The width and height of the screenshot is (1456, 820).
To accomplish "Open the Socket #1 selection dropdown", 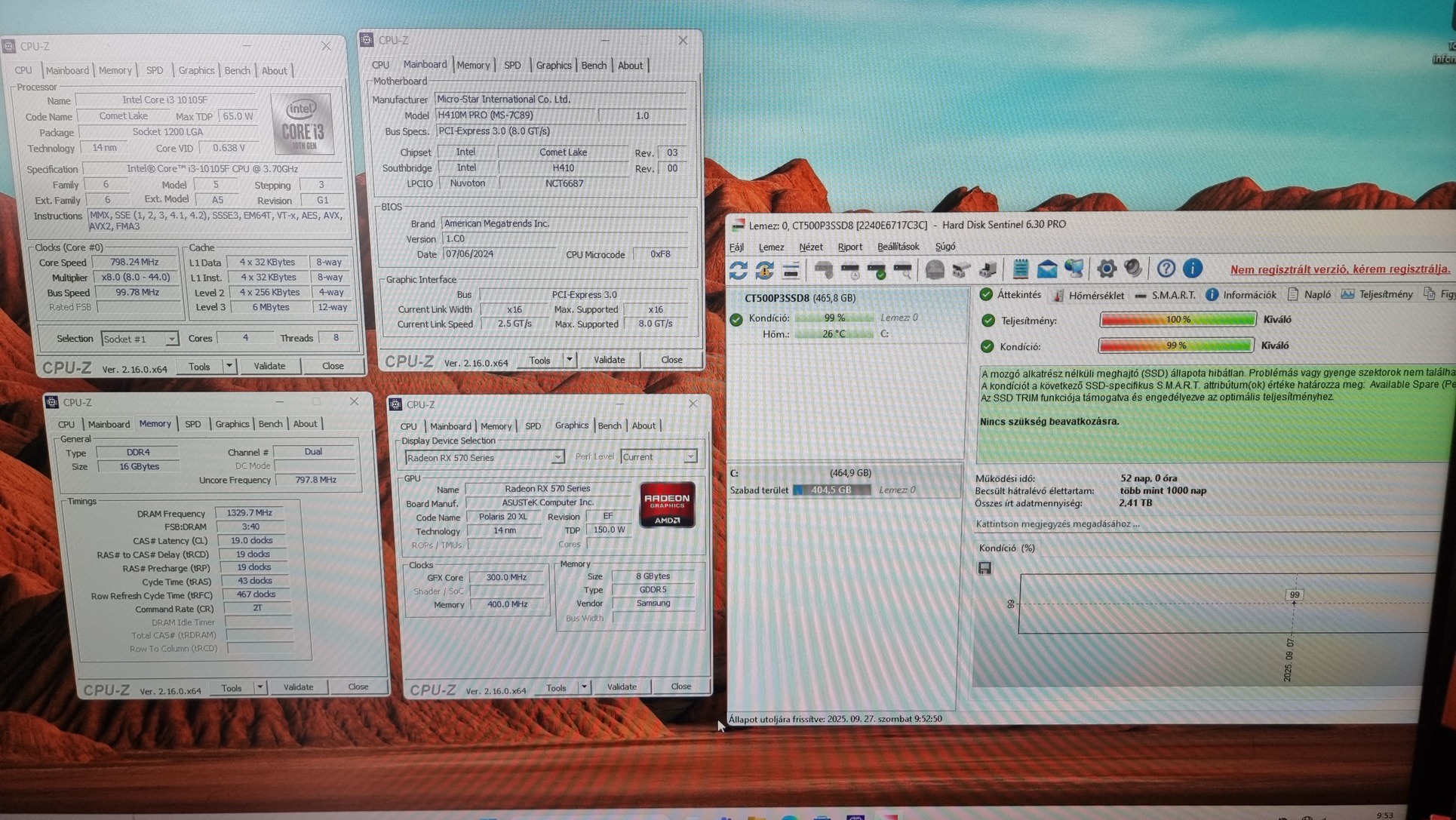I will point(171,339).
